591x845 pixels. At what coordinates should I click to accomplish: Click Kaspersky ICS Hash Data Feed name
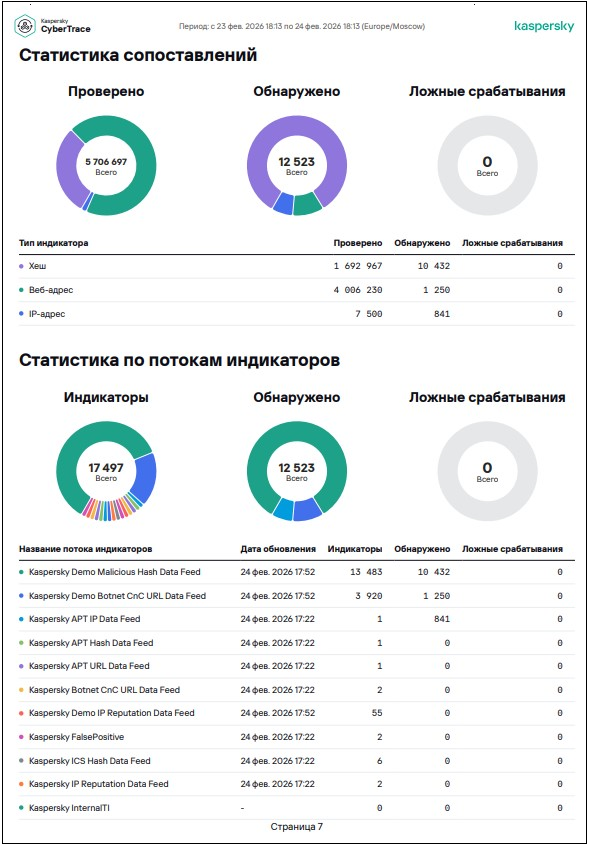(x=89, y=761)
